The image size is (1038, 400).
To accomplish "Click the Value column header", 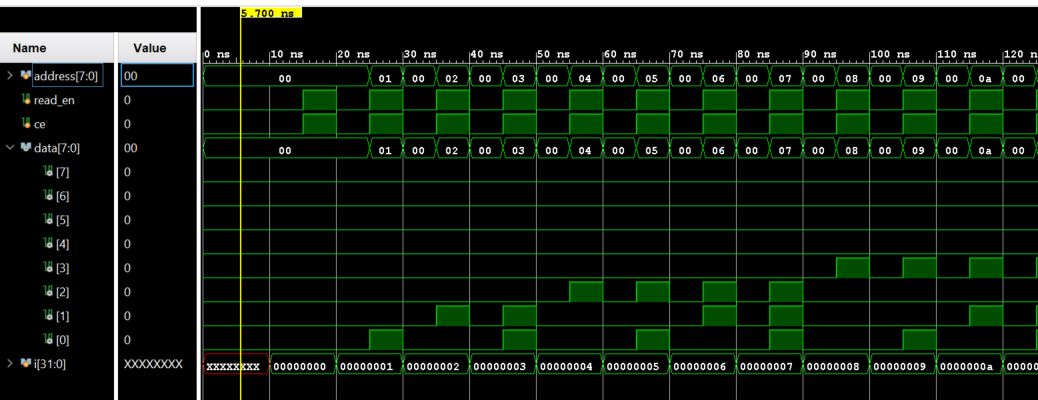I will click(x=154, y=46).
